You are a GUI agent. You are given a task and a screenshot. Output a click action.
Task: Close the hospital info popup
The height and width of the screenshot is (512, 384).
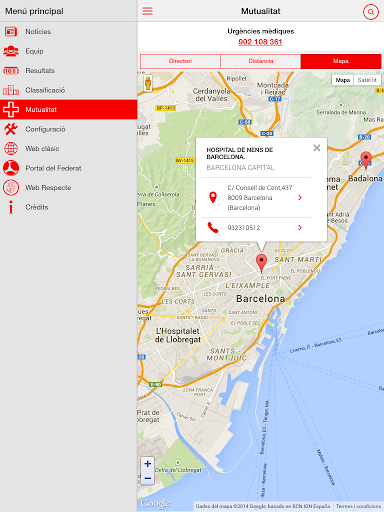point(317,148)
